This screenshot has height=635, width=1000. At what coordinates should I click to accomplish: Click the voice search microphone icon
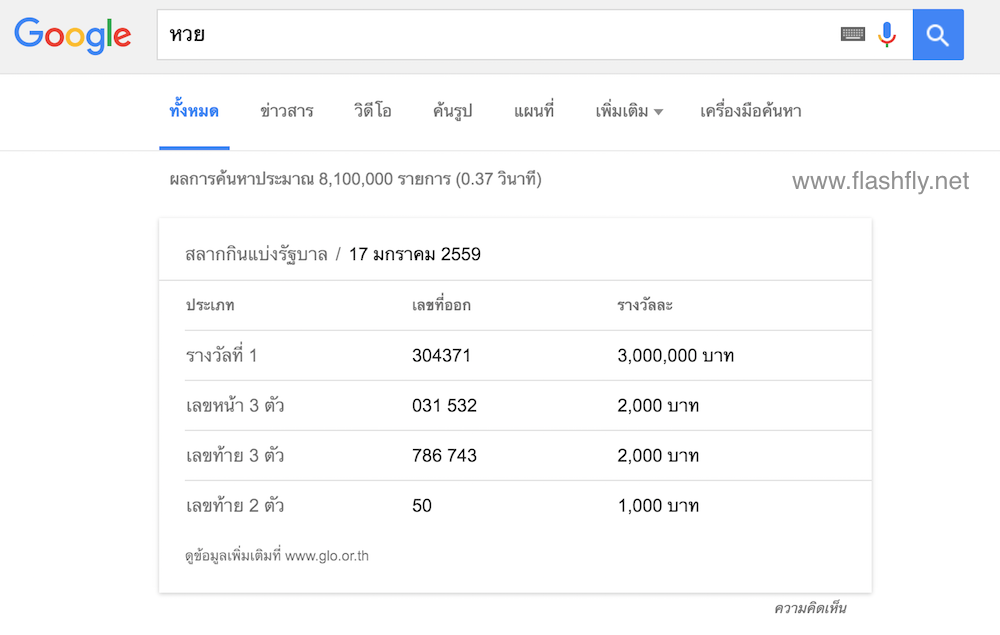coord(886,33)
